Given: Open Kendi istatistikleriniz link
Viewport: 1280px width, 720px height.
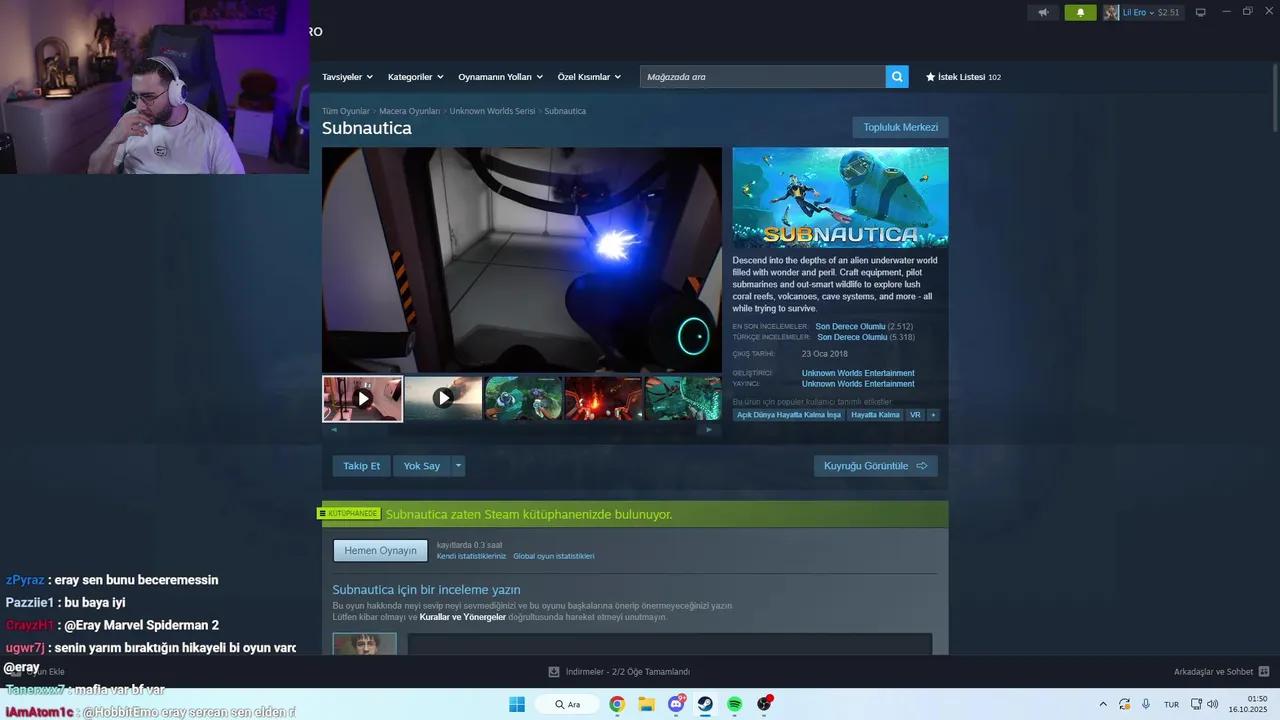Looking at the screenshot, I should pos(471,556).
